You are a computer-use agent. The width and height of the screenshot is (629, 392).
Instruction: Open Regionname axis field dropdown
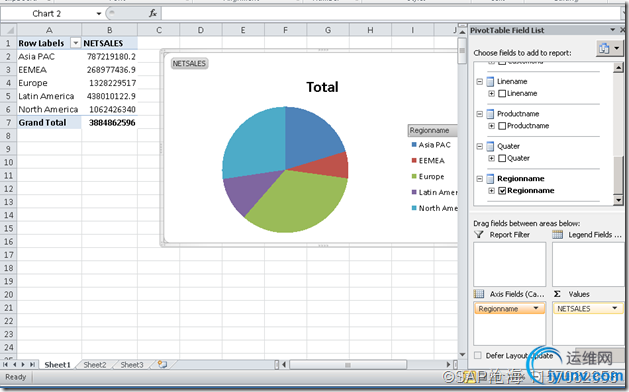[536, 308]
